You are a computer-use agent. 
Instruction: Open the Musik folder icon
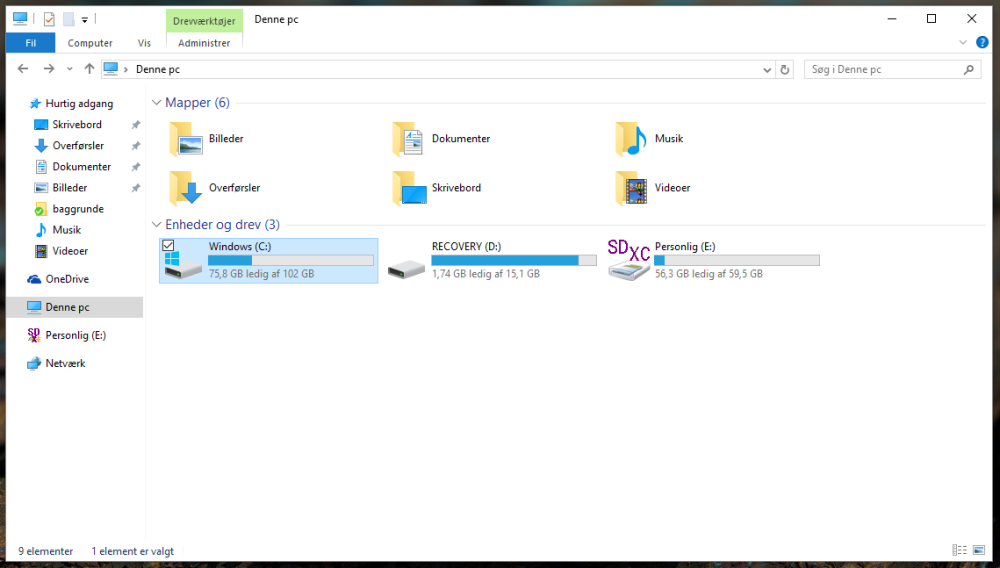tap(631, 139)
